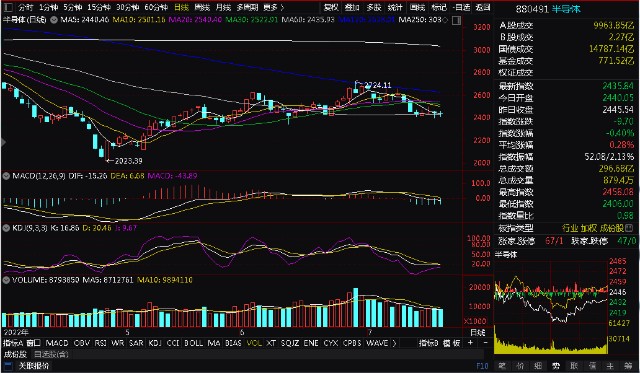Click the 关联报价 related quotes label
The image size is (640, 373).
tap(34, 366)
